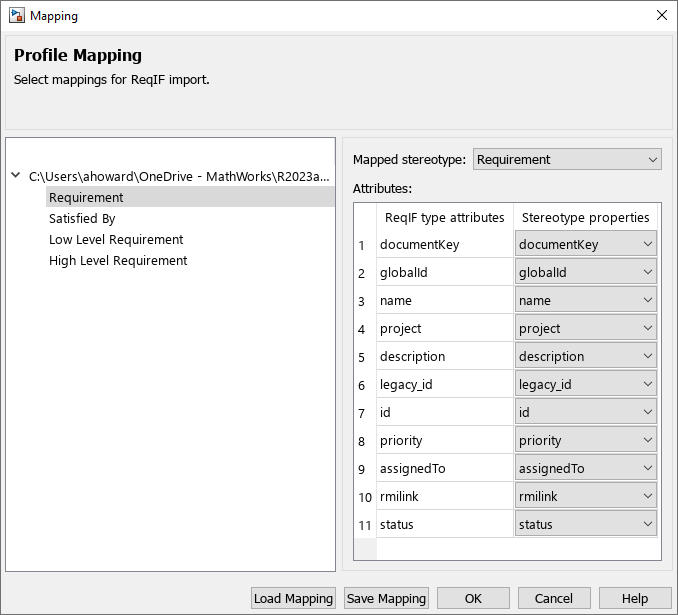
Task: Open the Mapped stereotype dropdown
Action: 567,160
